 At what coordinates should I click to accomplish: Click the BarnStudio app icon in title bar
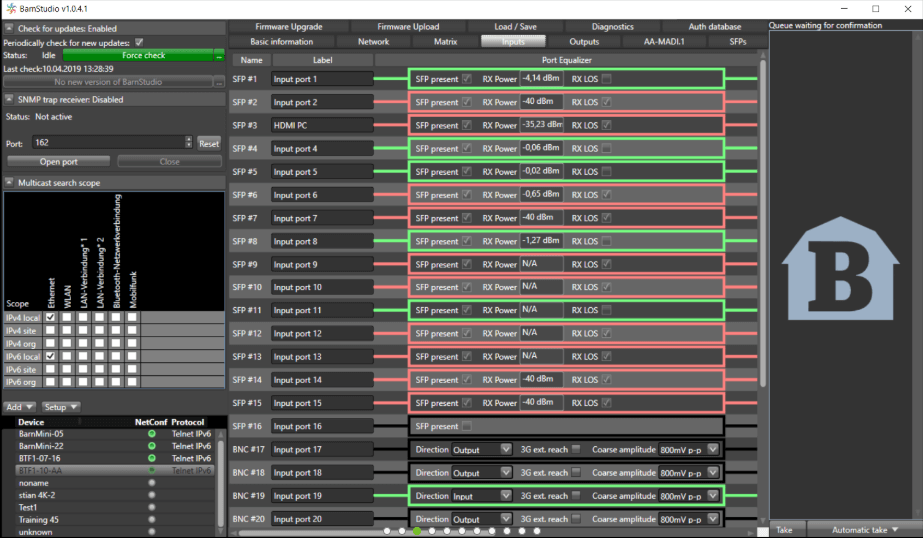tap(10, 8)
